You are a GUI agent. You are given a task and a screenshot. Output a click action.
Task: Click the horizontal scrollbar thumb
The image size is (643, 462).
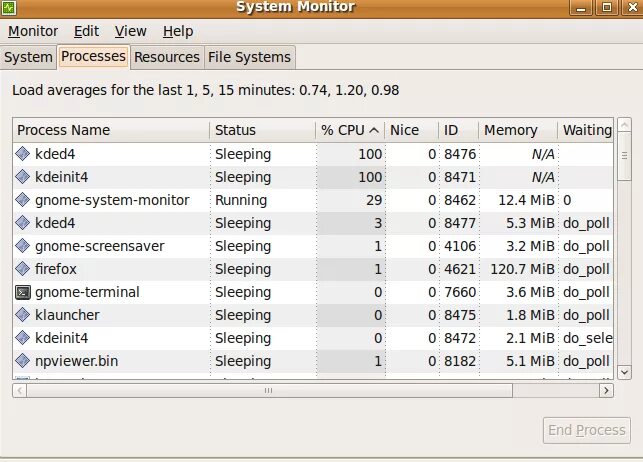(x=267, y=391)
